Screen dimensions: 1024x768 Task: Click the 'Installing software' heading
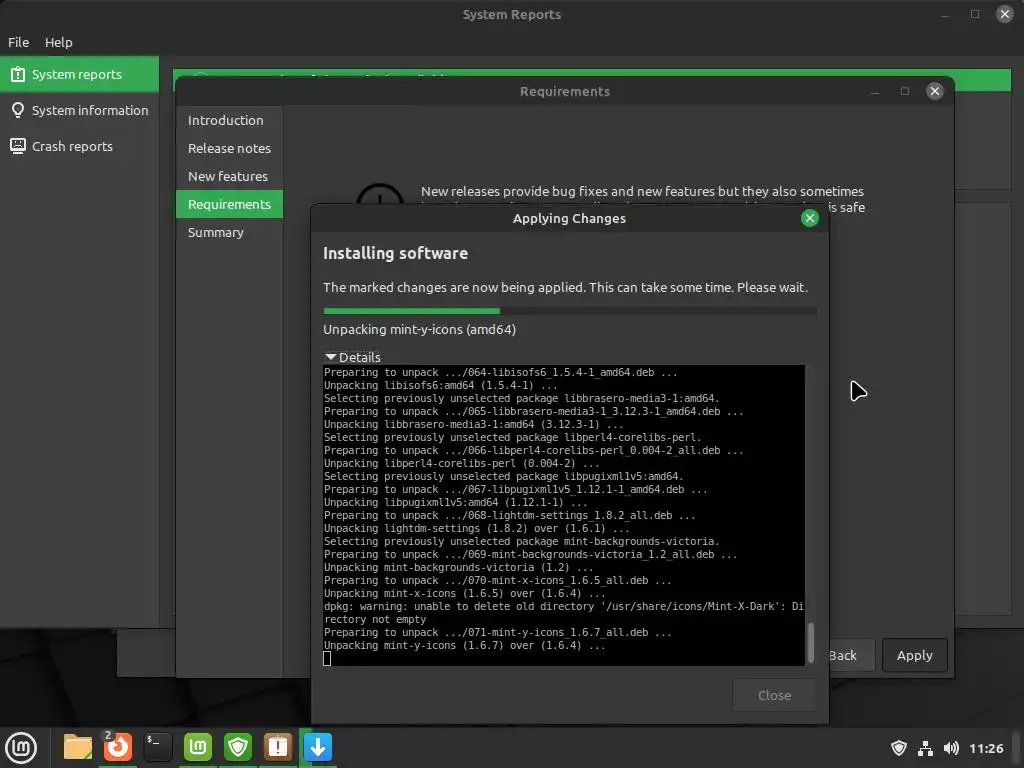click(x=395, y=253)
